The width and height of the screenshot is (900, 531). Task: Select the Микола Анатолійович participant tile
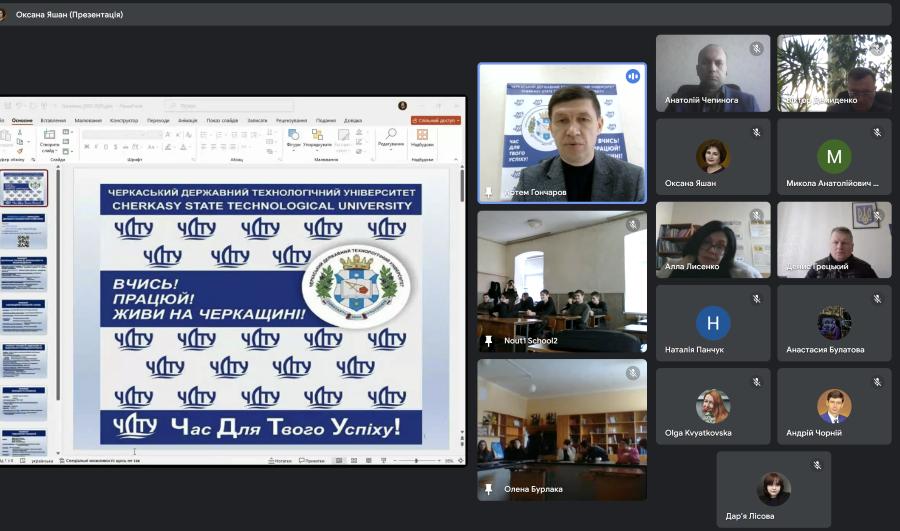[x=835, y=156]
